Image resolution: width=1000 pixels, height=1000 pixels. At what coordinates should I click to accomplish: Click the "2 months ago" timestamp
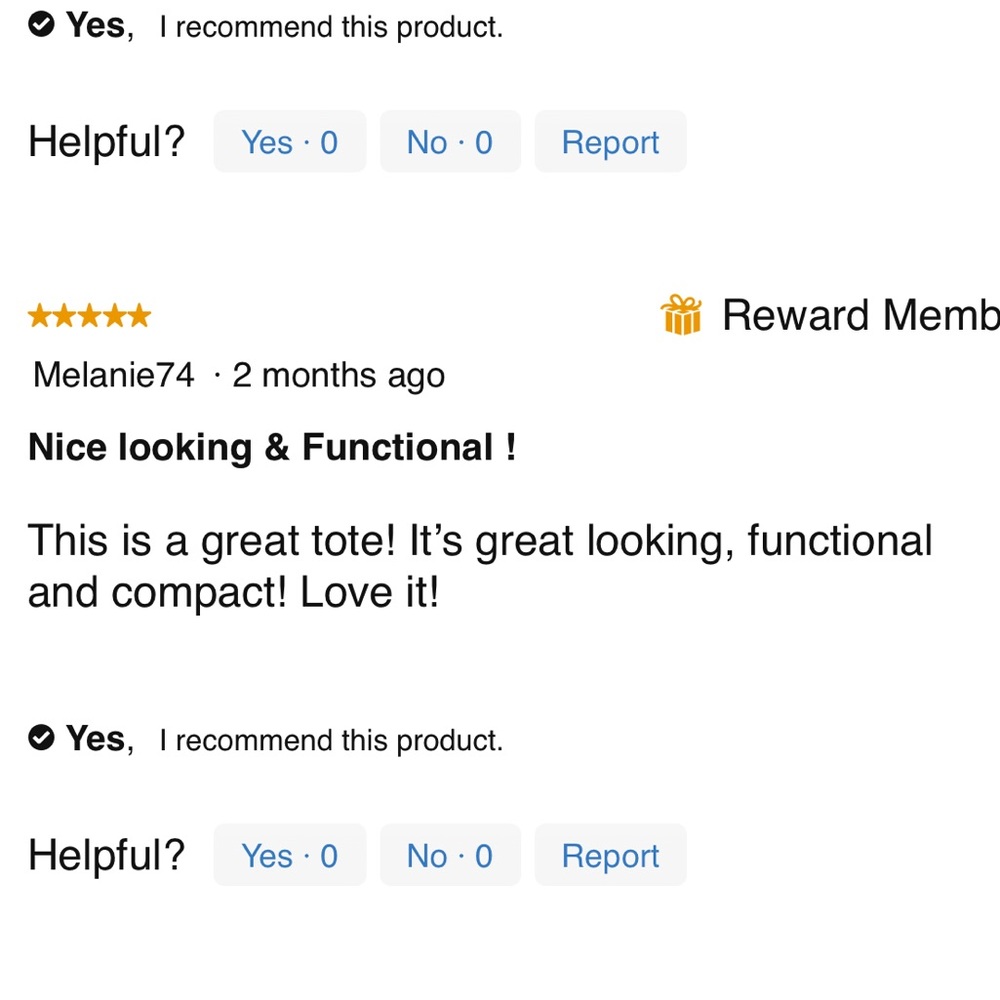point(338,375)
